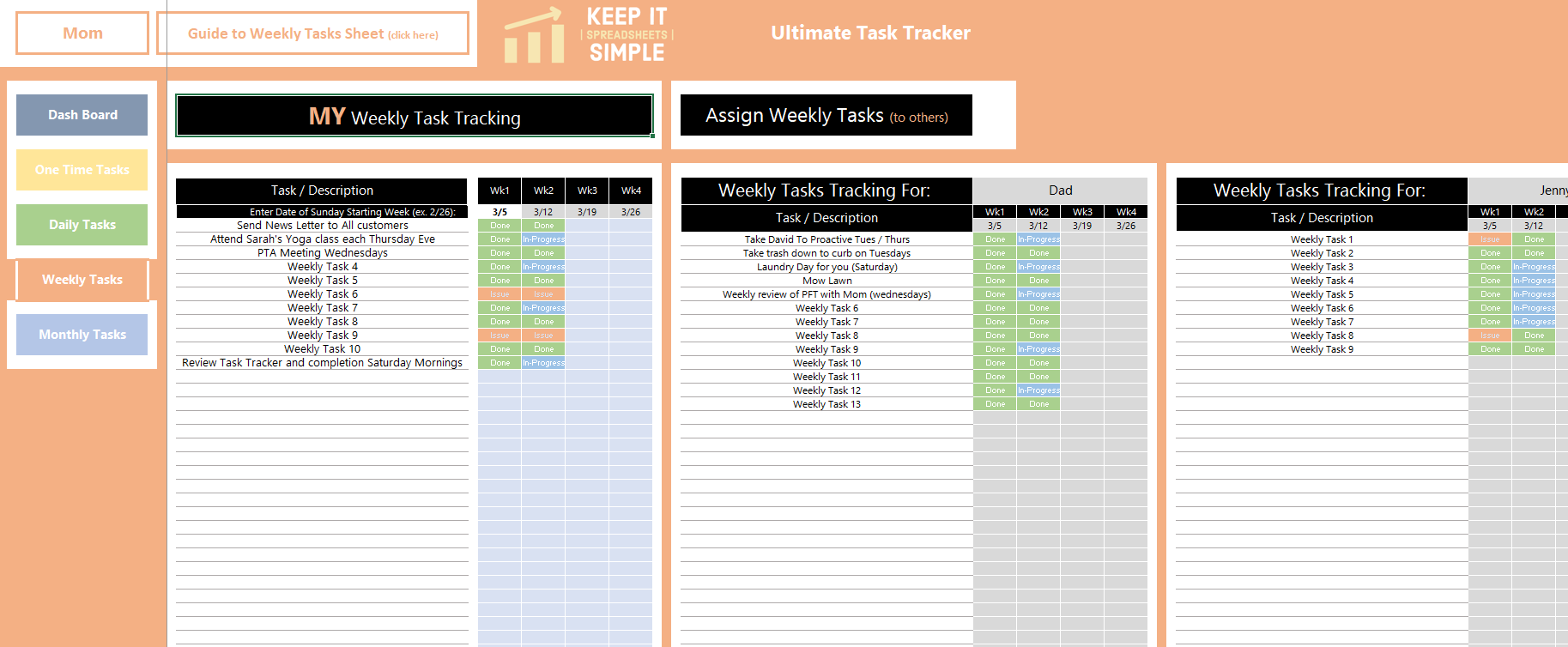Select the 3/5 starting week date cell
Viewport: 1568px width, 647px height.
point(499,212)
